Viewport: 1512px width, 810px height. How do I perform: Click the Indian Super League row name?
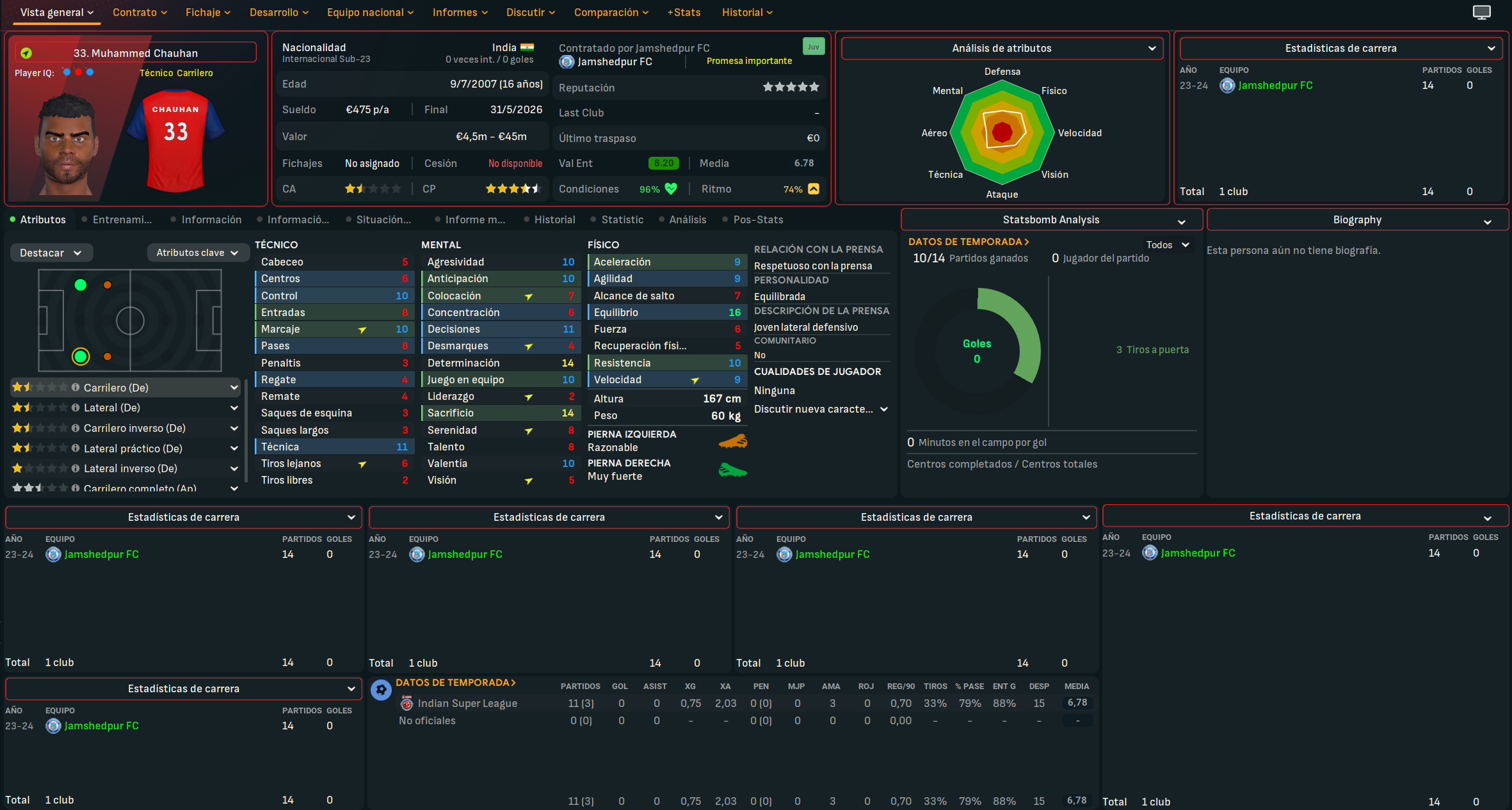tap(467, 703)
